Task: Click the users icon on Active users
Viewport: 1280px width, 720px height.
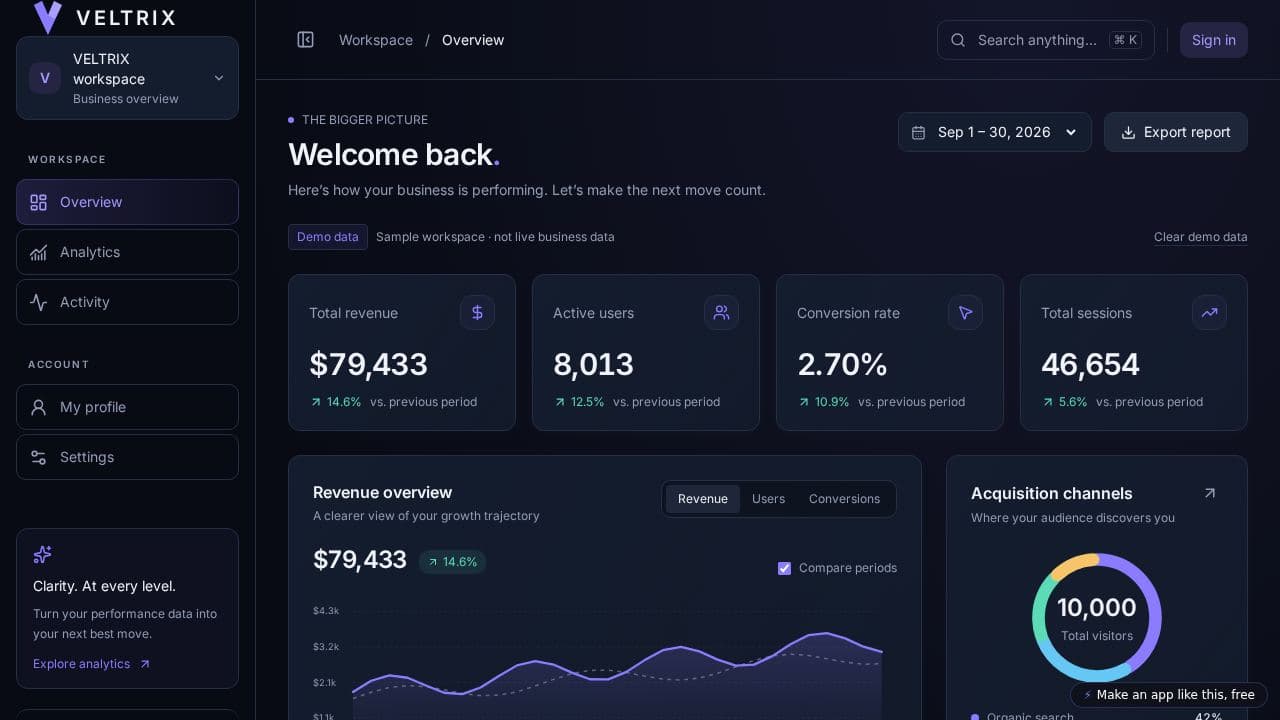Action: pos(721,313)
